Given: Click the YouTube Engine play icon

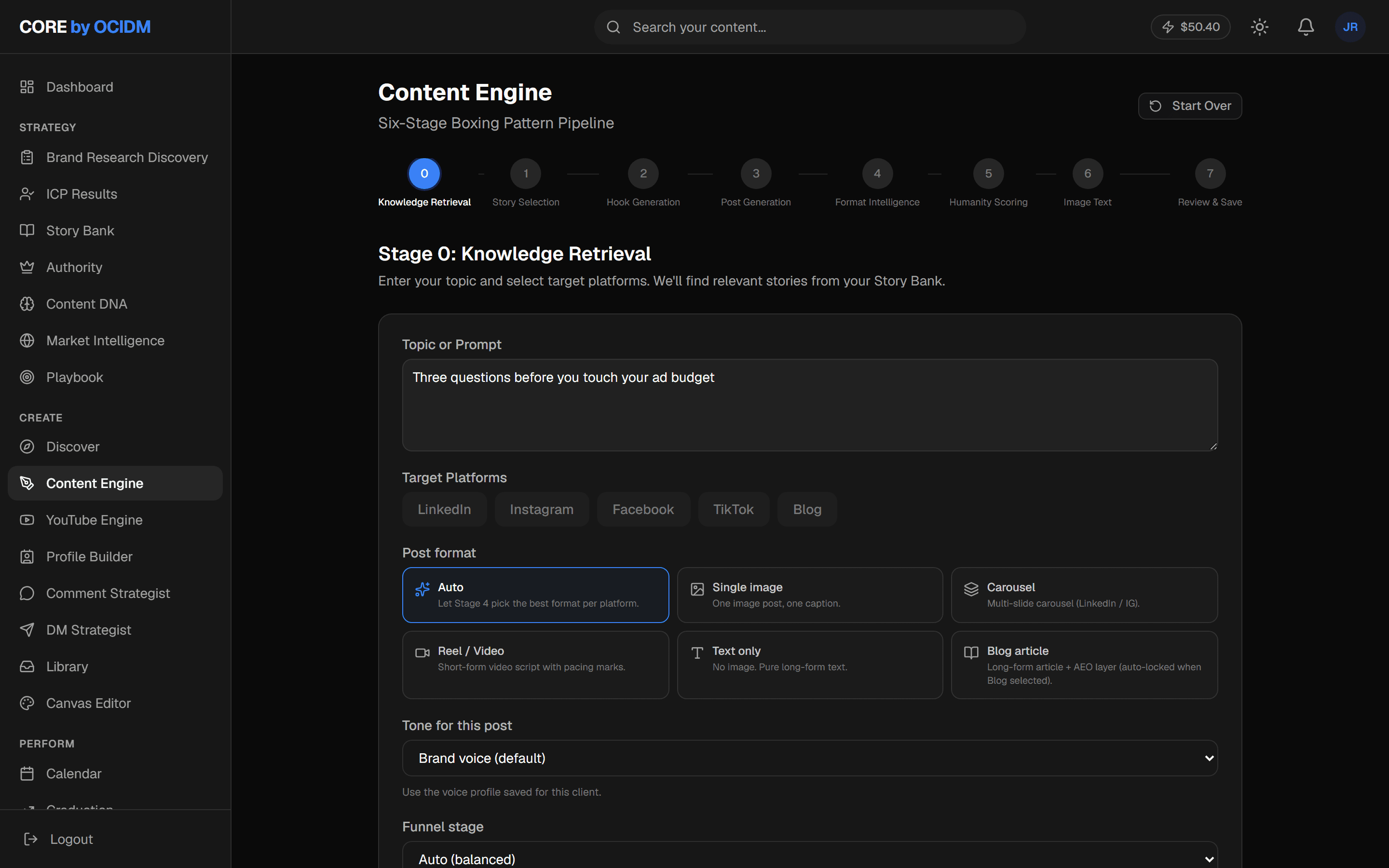Looking at the screenshot, I should pyautogui.click(x=27, y=520).
